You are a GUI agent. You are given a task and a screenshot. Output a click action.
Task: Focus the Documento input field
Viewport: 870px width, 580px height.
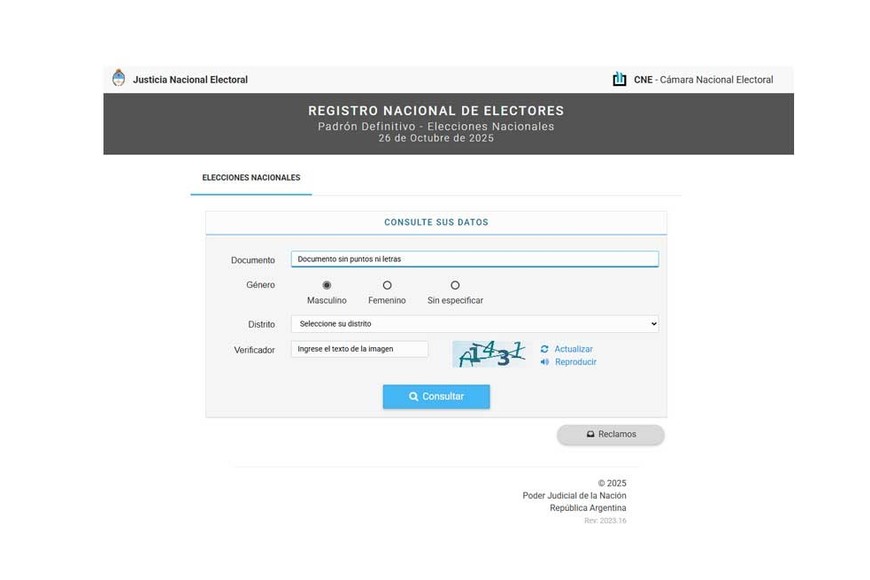tap(474, 259)
